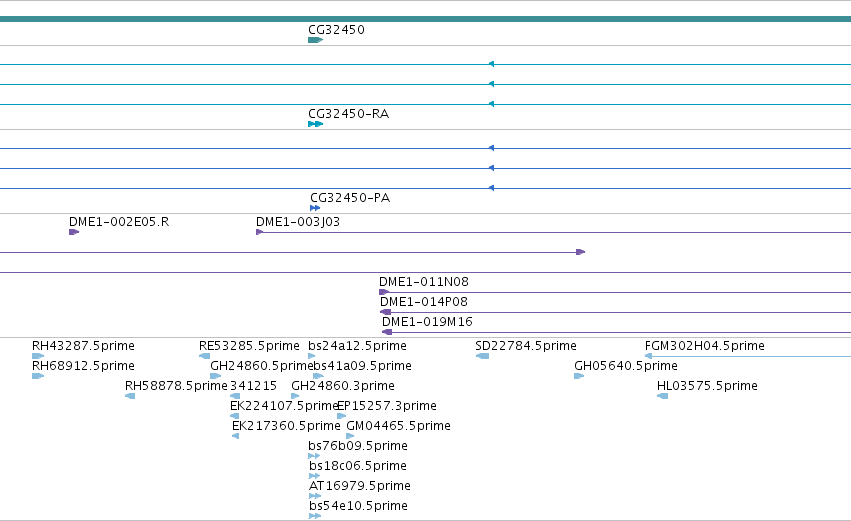Select the AT16979.5prime double-arrow glyph

coord(315,497)
